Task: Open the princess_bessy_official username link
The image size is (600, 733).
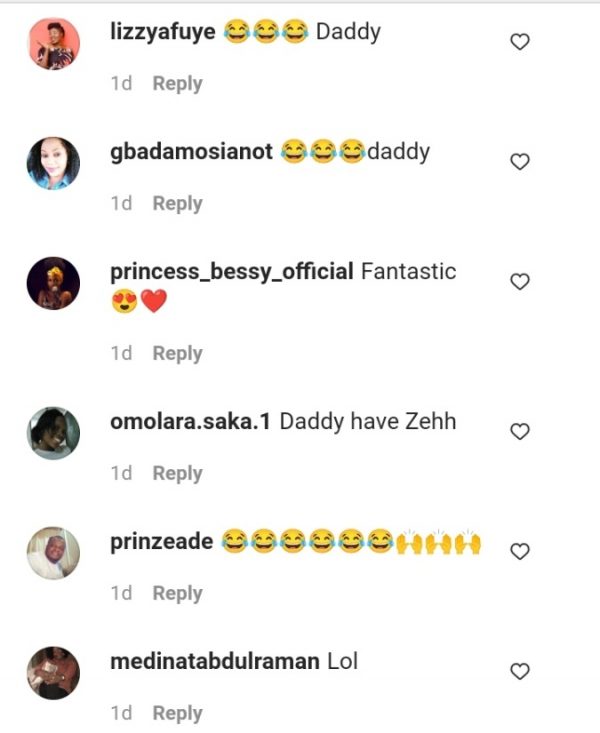Action: 231,272
